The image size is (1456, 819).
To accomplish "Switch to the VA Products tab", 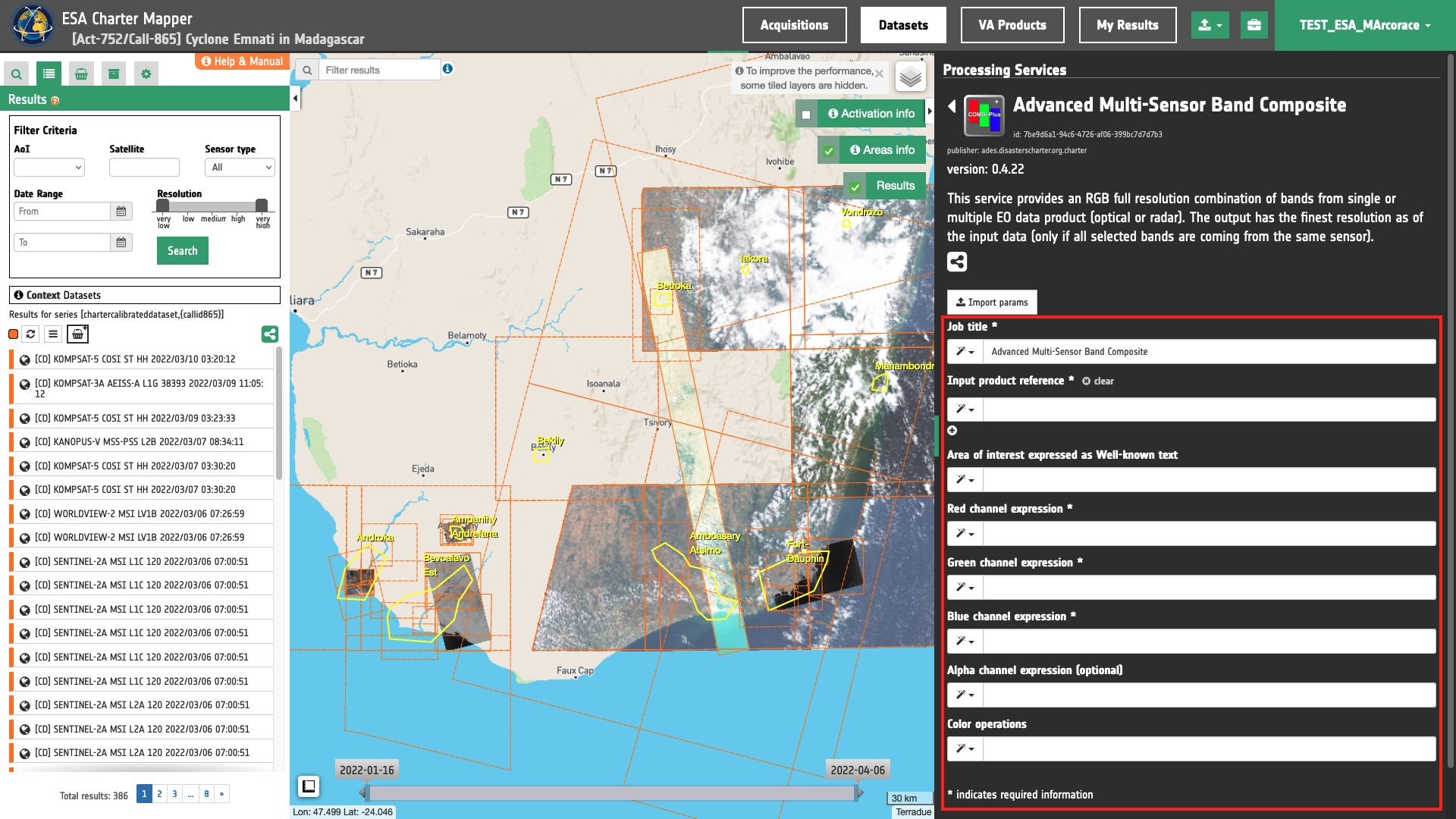I will pyautogui.click(x=1012, y=25).
